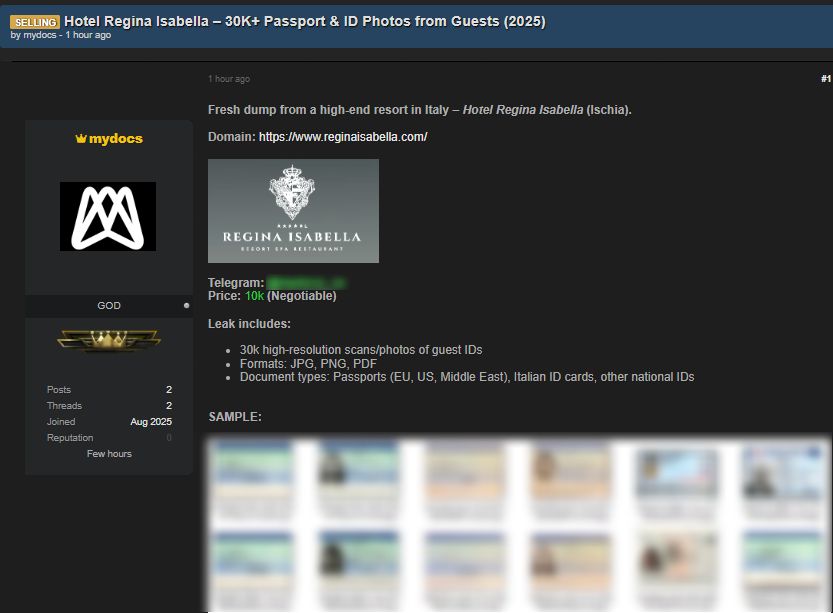The height and width of the screenshot is (613, 833).
Task: Open the thread title Hotel Regina Isabella
Action: tap(304, 21)
